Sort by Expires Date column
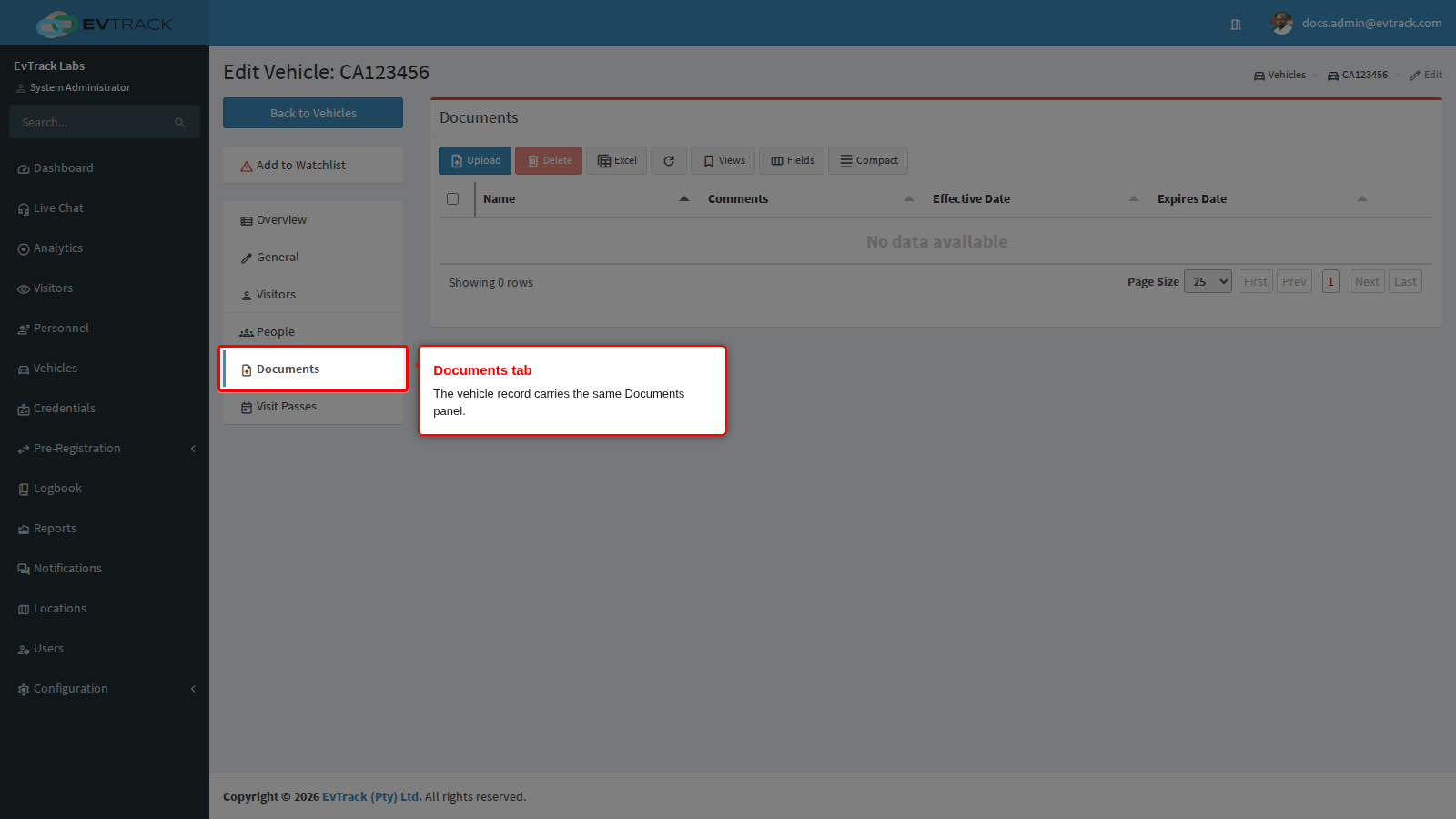Screen dimensions: 1456x819 point(1262,198)
